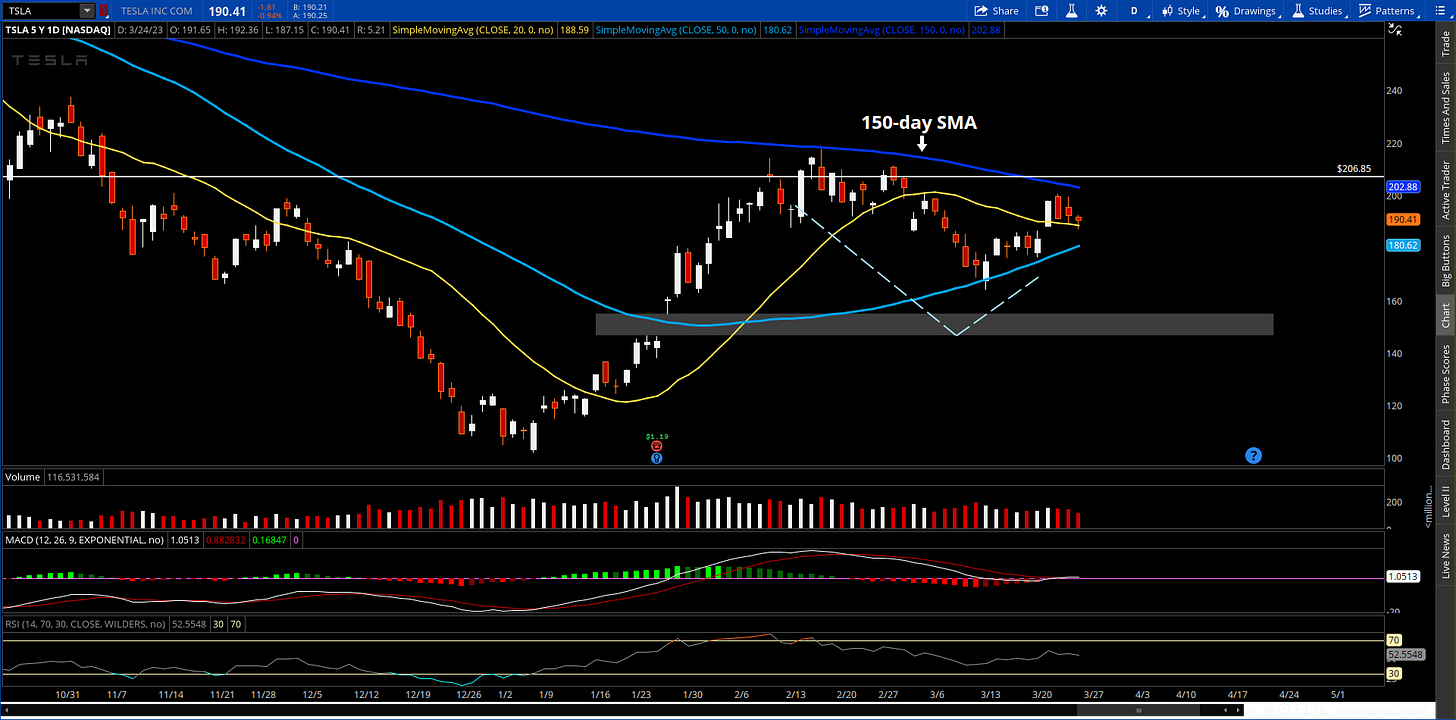Click the red earnings marker icon

coord(657,447)
